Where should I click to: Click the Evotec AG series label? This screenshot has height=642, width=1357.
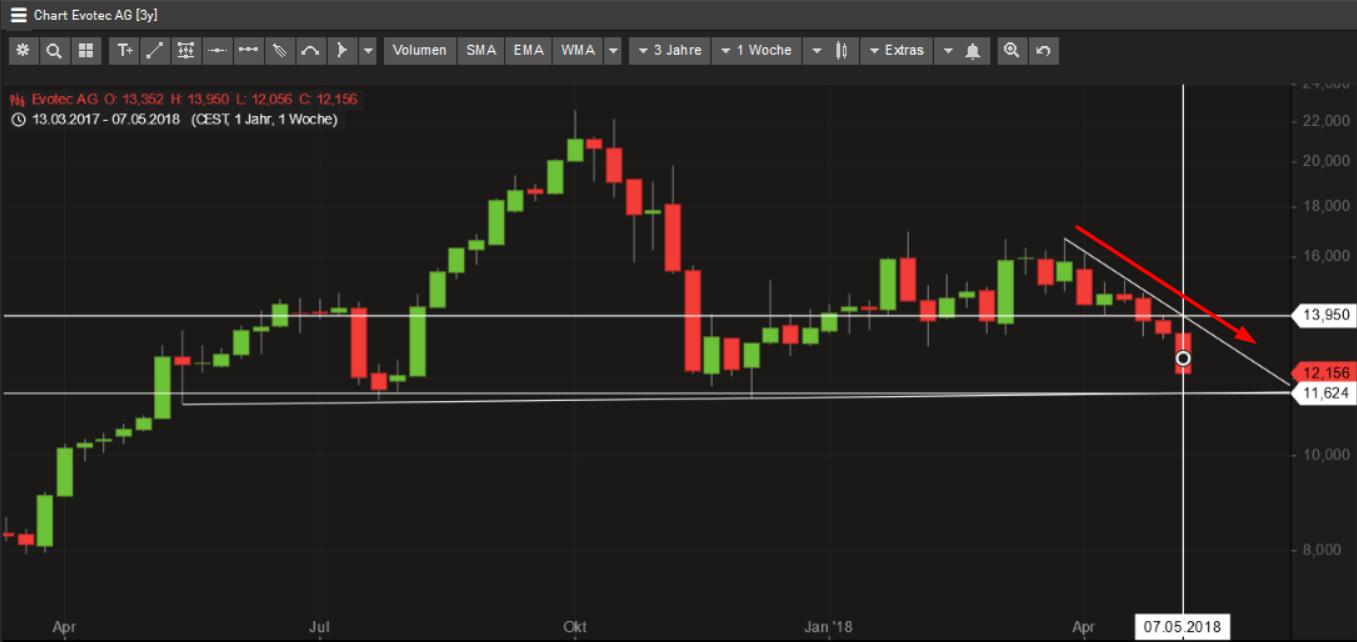(x=64, y=99)
